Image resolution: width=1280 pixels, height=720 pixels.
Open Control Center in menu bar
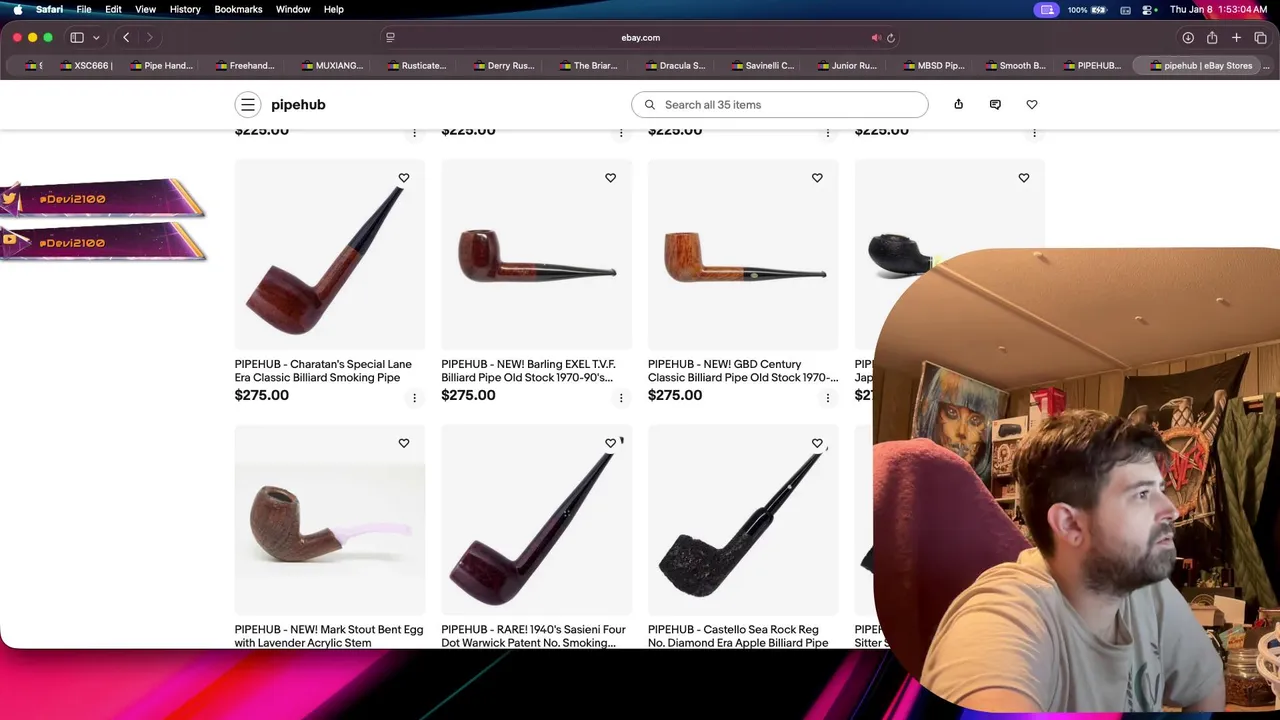[1145, 9]
